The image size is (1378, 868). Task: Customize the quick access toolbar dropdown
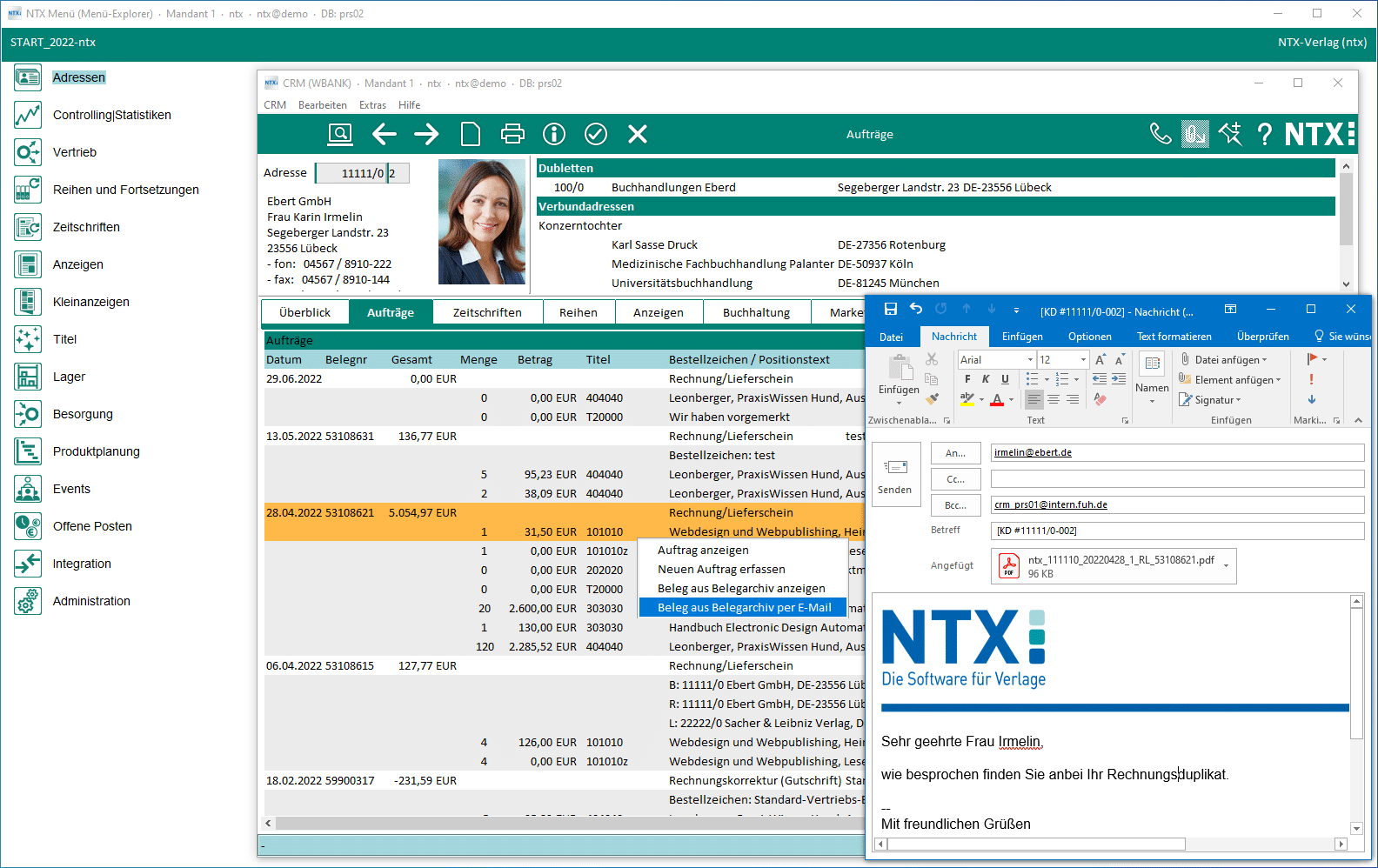point(1016,310)
